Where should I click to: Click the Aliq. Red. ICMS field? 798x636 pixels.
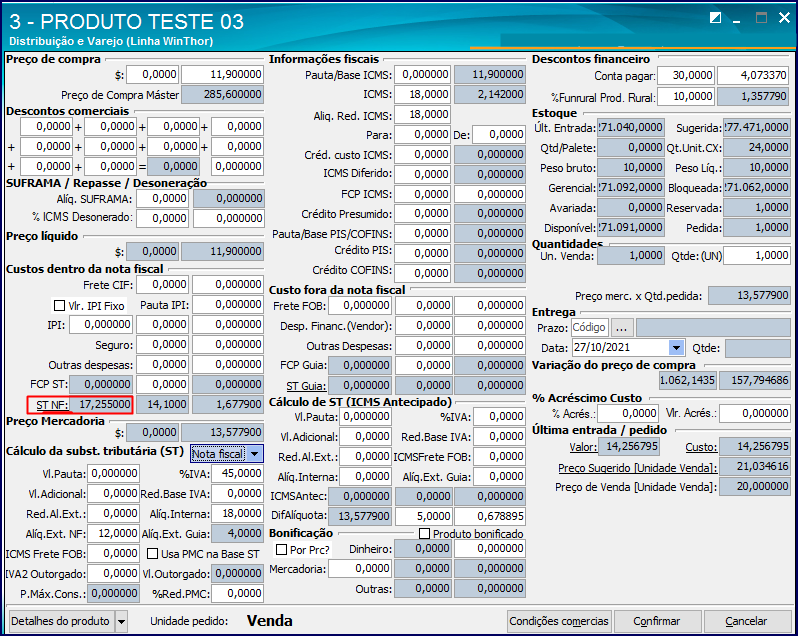pos(422,114)
